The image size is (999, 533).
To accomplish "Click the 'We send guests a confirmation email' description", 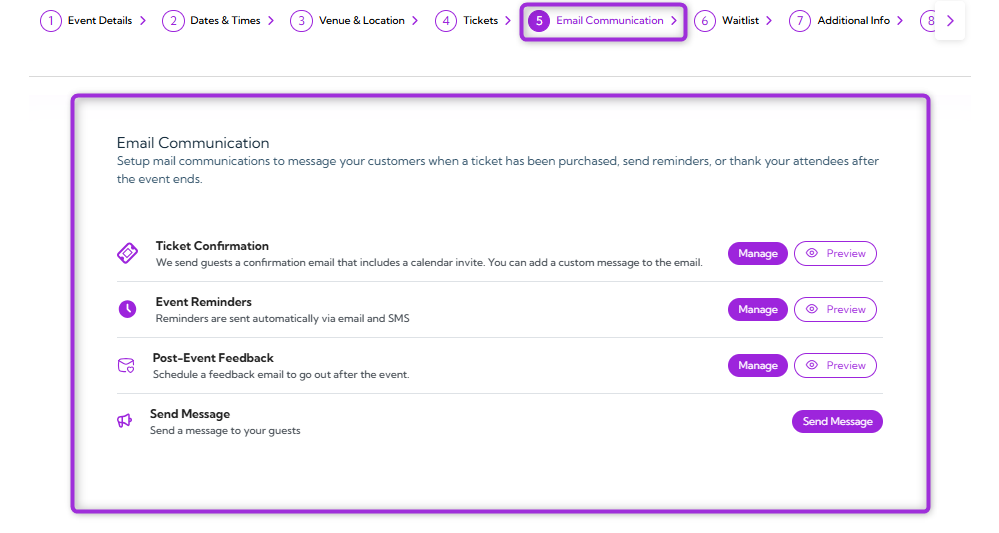I will point(429,262).
